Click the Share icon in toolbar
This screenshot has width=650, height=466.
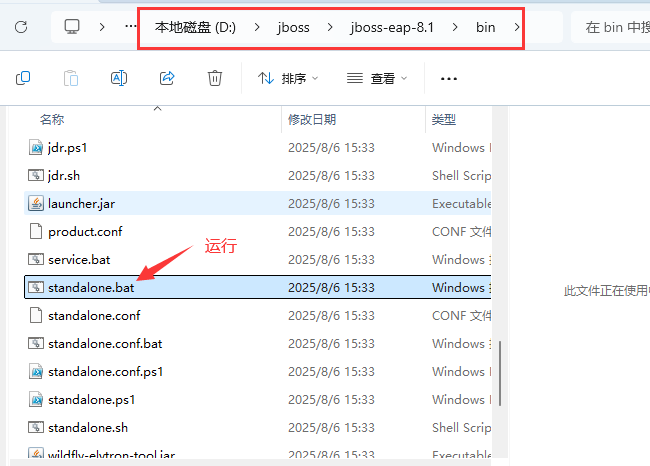167,78
